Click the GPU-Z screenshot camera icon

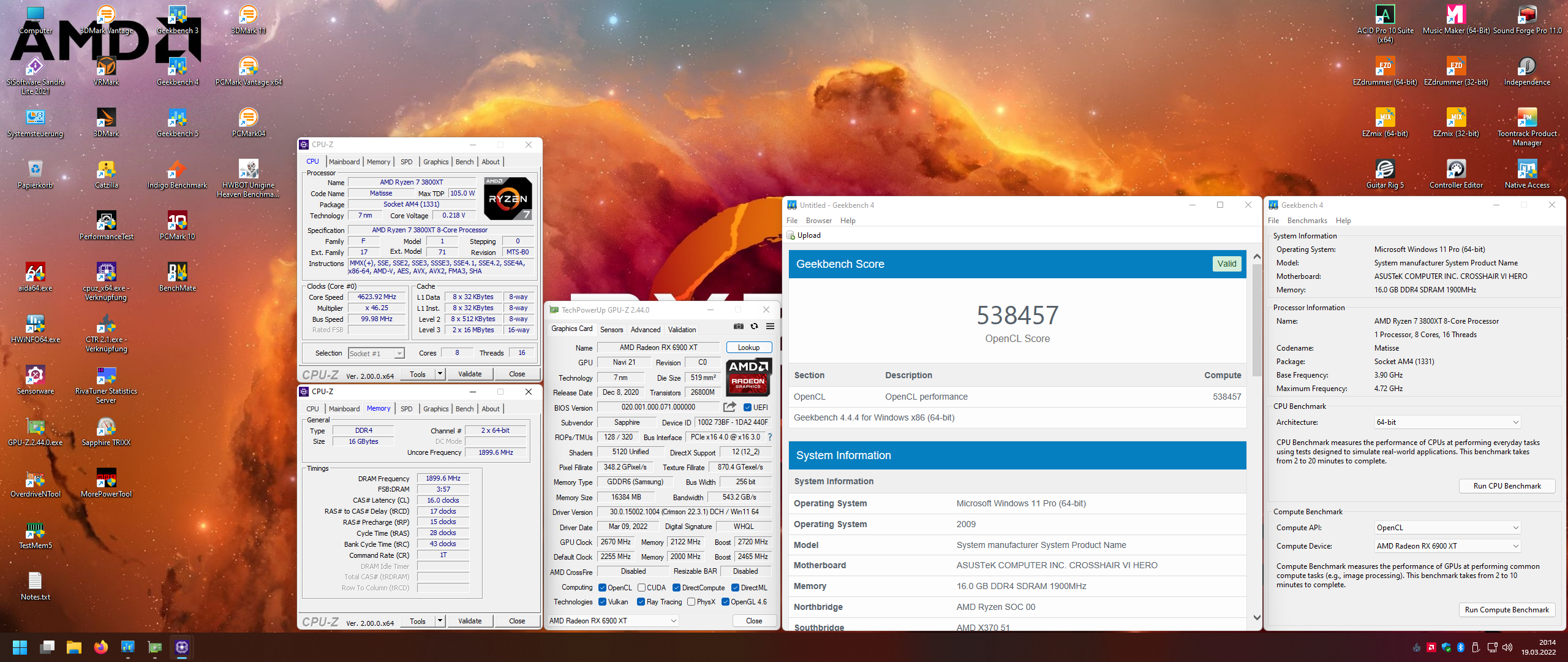pyautogui.click(x=739, y=326)
